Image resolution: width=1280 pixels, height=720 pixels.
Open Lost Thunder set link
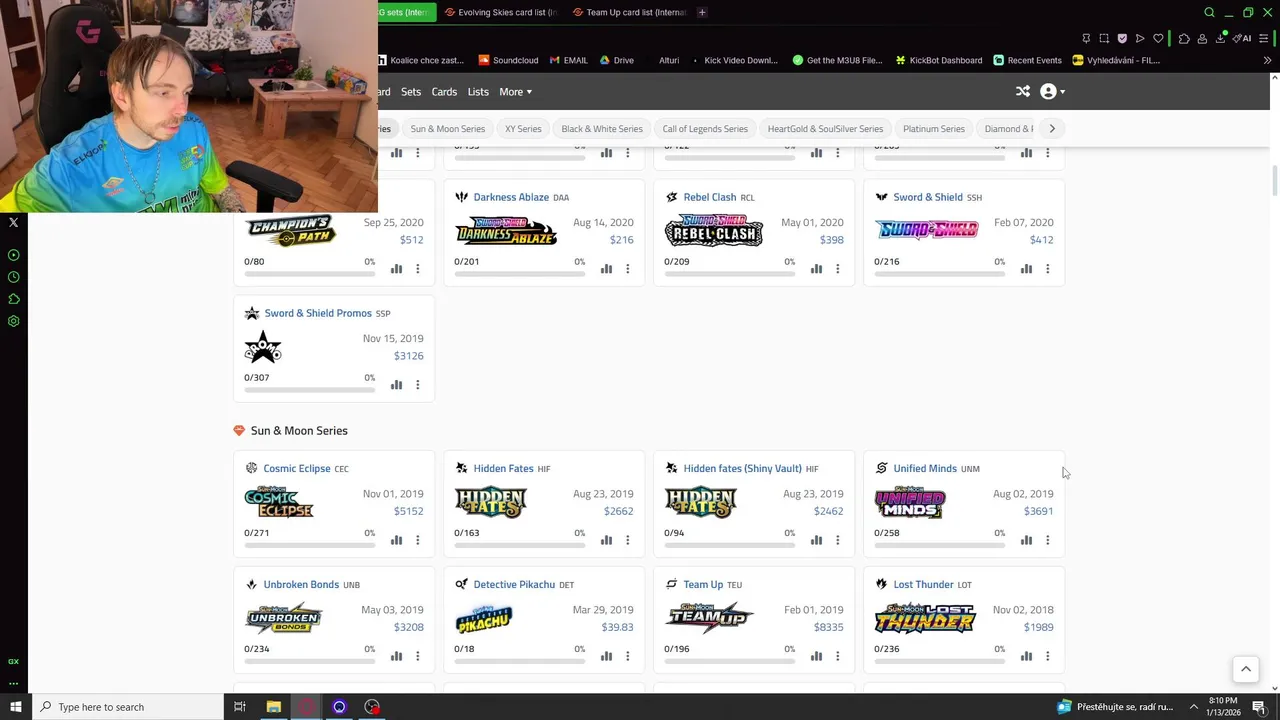tap(923, 585)
